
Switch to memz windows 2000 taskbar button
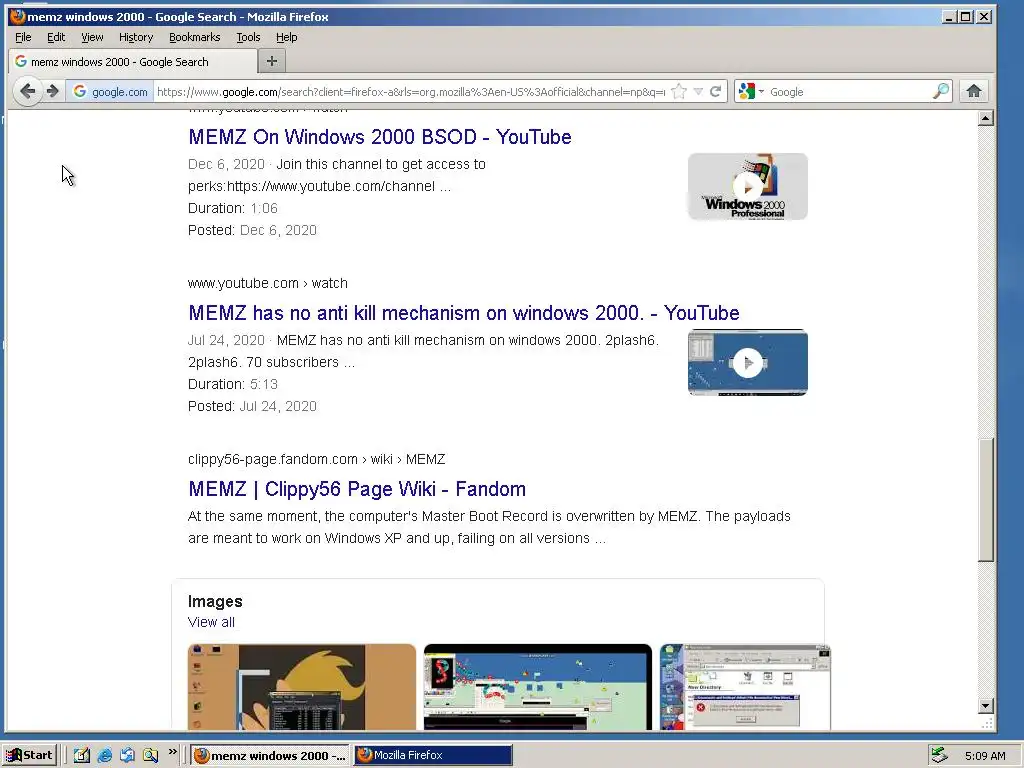point(270,756)
